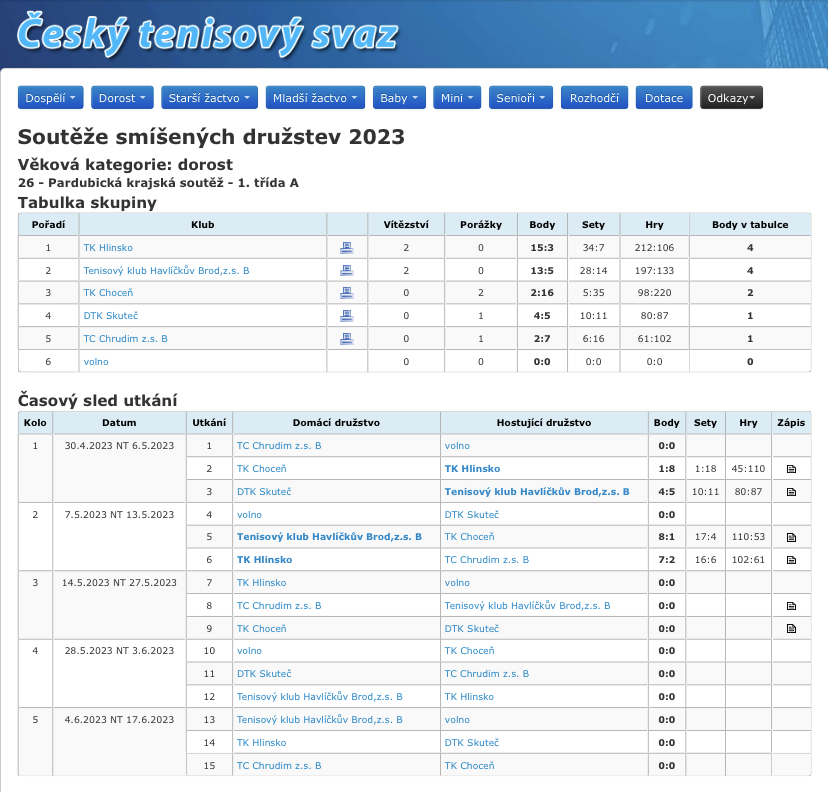Open away team TK Choceň in match 5
This screenshot has width=828, height=792.
coord(469,536)
